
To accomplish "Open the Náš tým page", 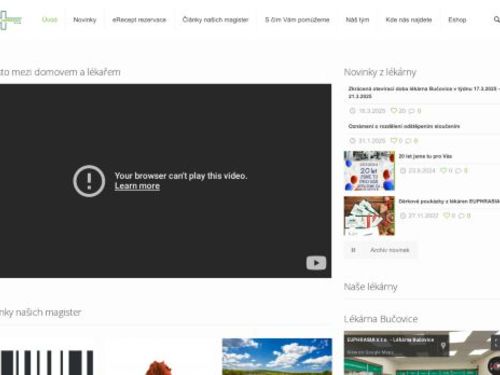I will (x=357, y=20).
